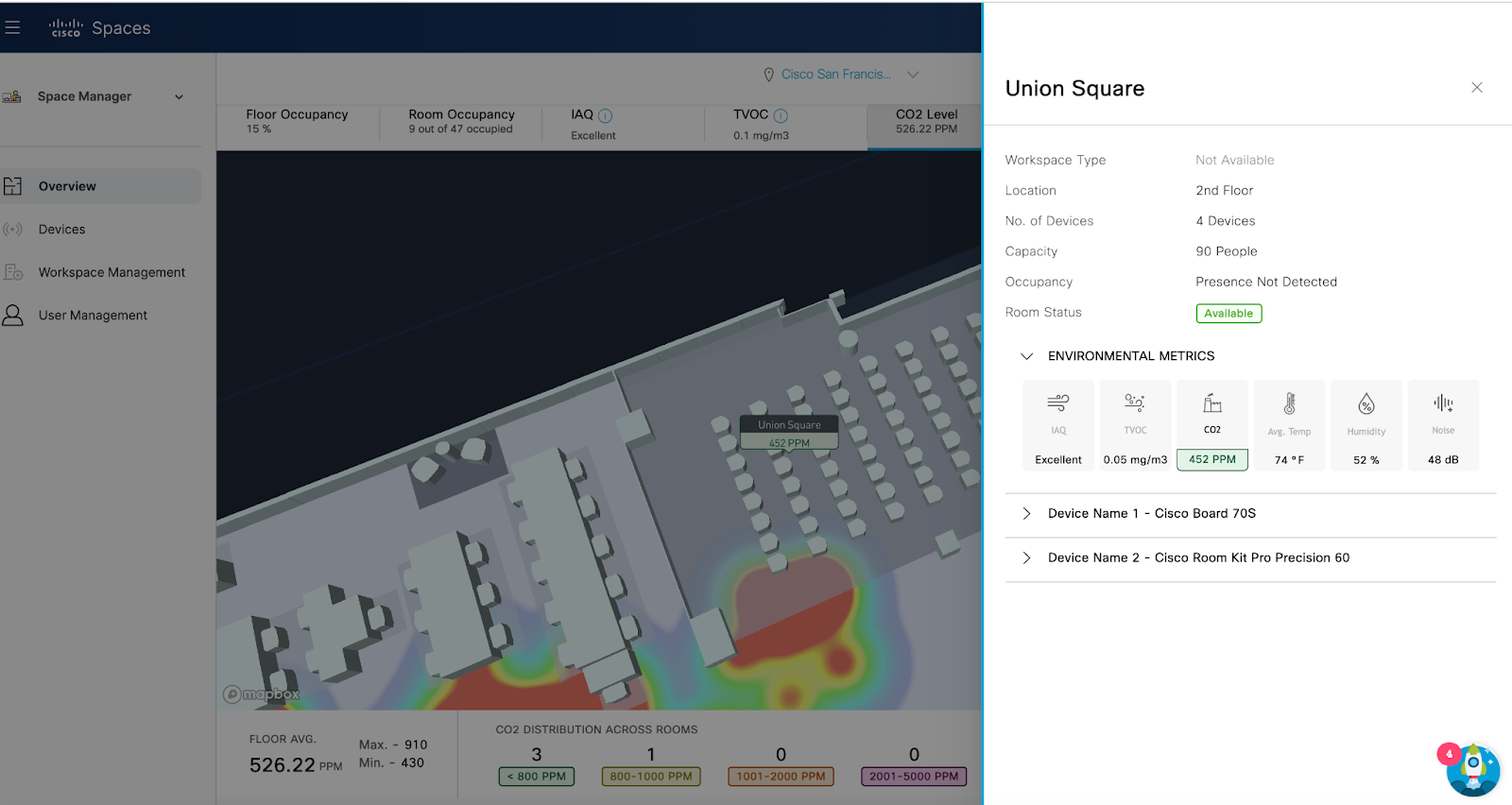This screenshot has width=1512, height=805.
Task: Expand Device Name 1 Cisco Board 70S
Action: [1026, 514]
